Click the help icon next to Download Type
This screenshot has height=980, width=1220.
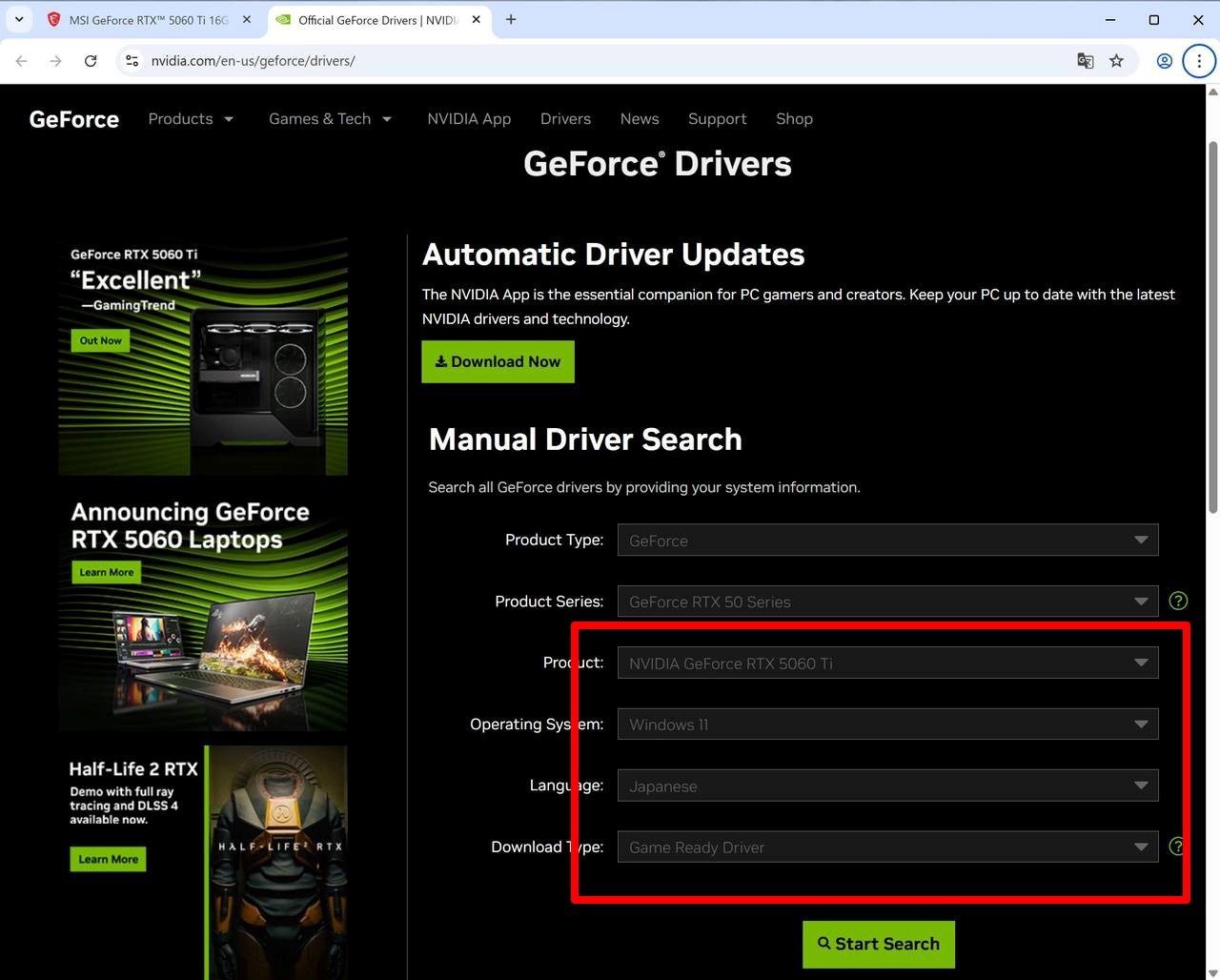tap(1178, 847)
